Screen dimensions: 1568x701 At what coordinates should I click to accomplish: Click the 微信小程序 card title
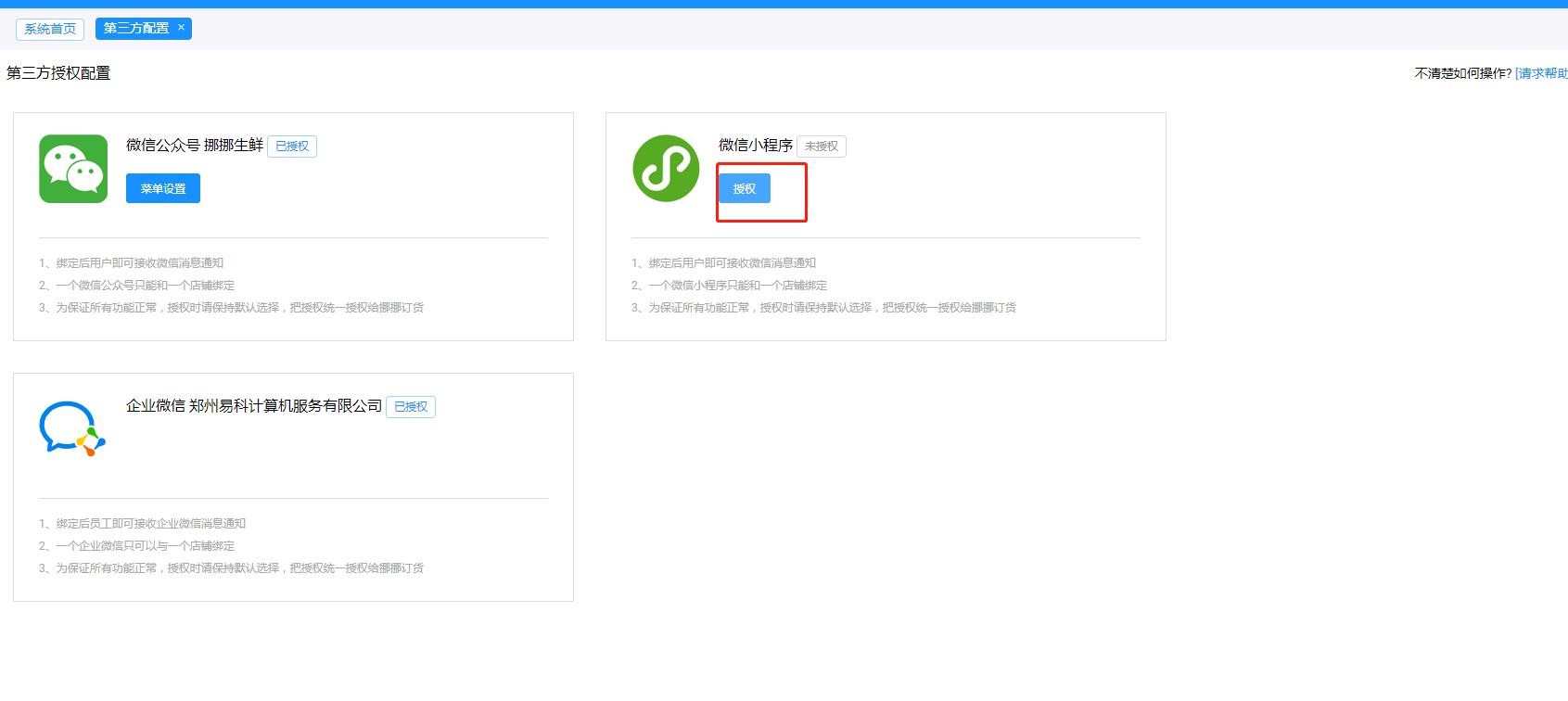[756, 146]
